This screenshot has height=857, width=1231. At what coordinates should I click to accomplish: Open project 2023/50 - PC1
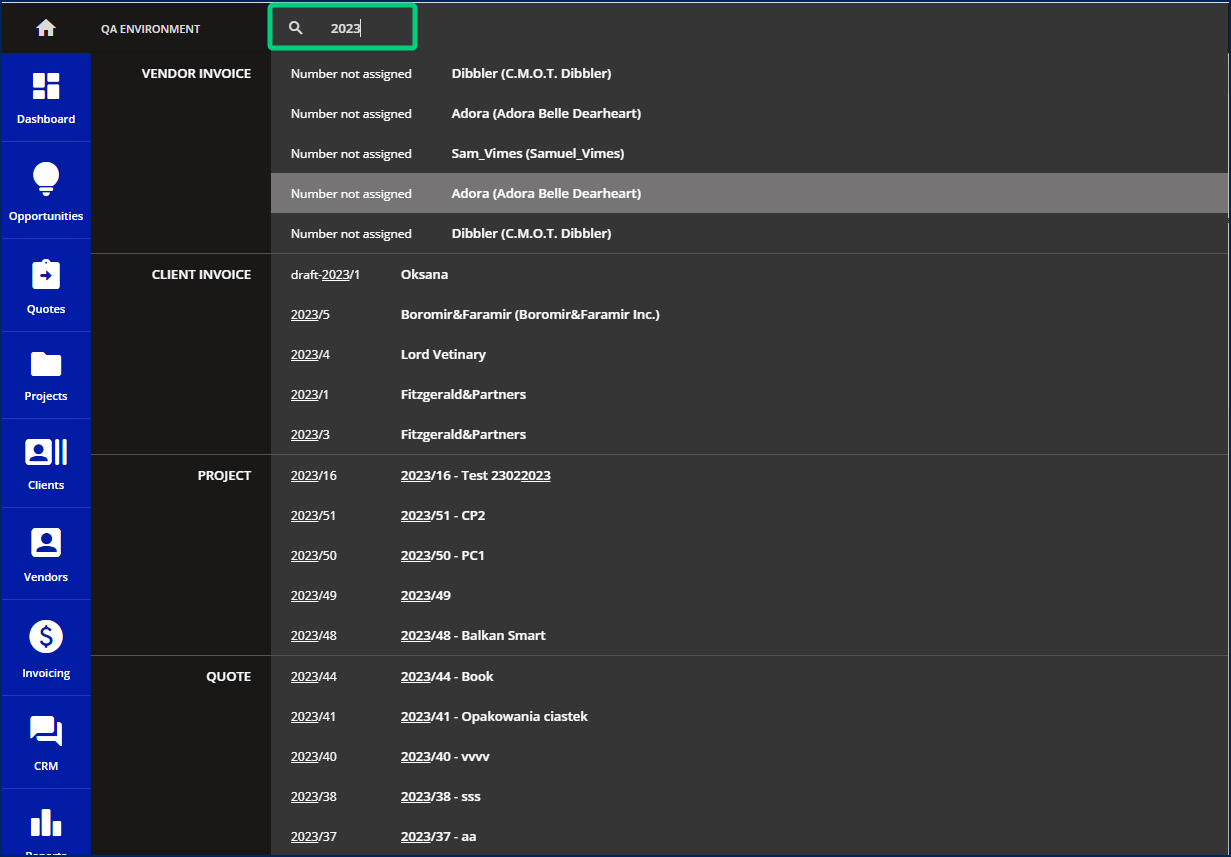[x=749, y=555]
